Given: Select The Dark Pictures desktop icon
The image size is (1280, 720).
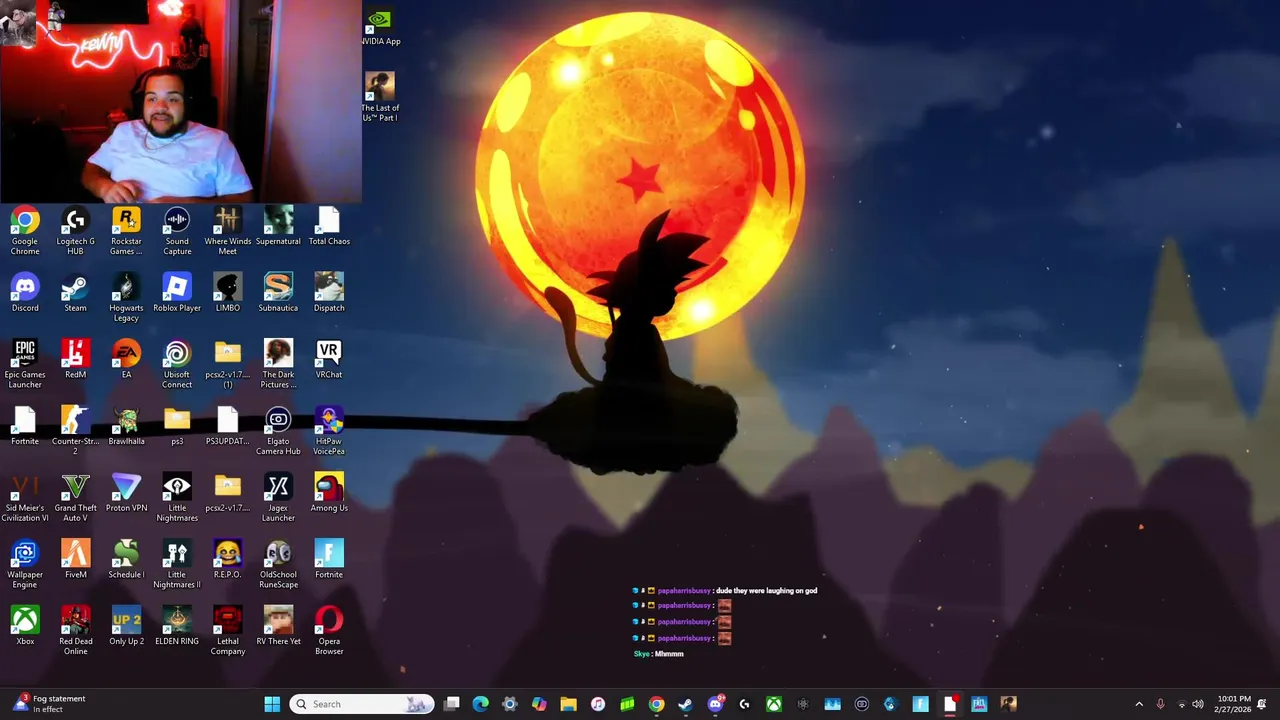Looking at the screenshot, I should tap(278, 364).
